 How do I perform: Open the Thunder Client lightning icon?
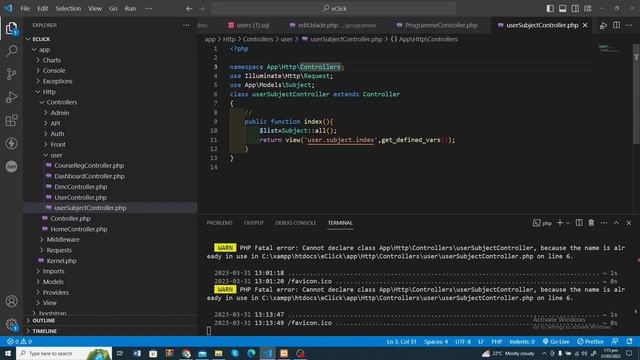pos(11,143)
